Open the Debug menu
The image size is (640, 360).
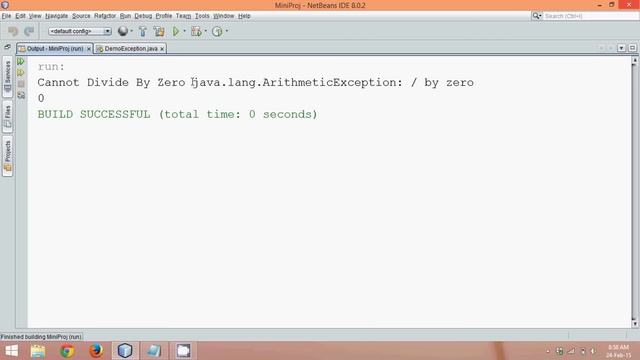pyautogui.click(x=143, y=16)
